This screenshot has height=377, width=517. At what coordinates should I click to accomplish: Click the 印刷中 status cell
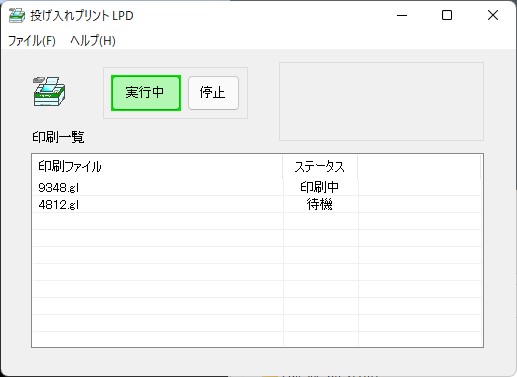(x=319, y=187)
